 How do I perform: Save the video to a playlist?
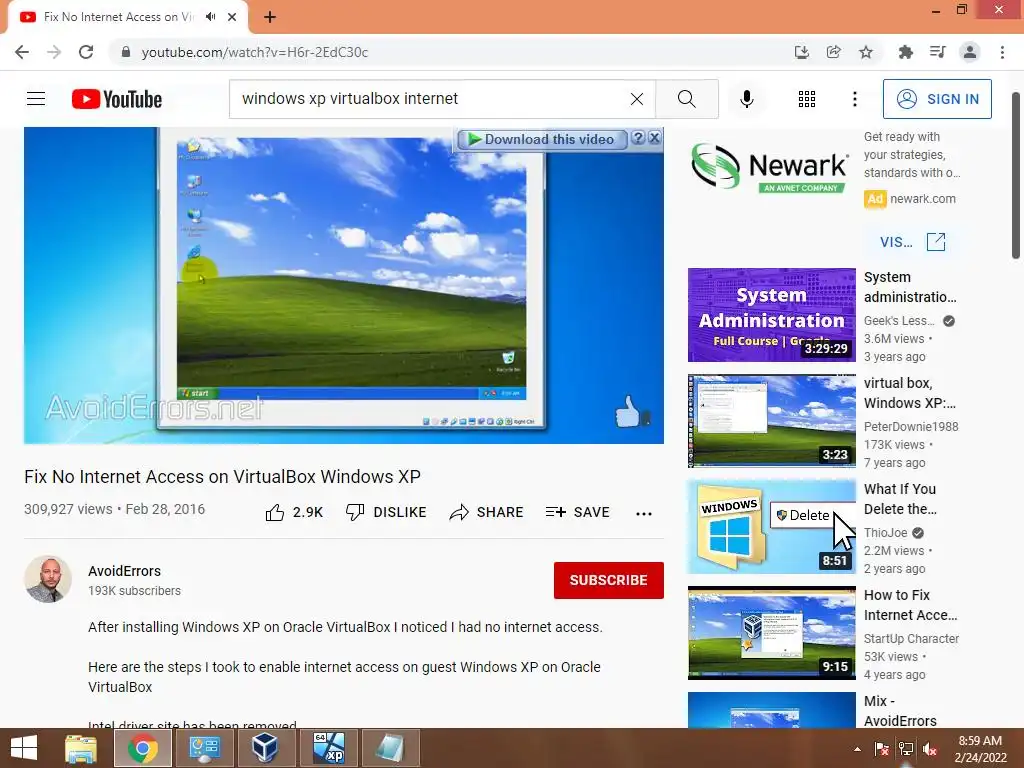point(577,513)
